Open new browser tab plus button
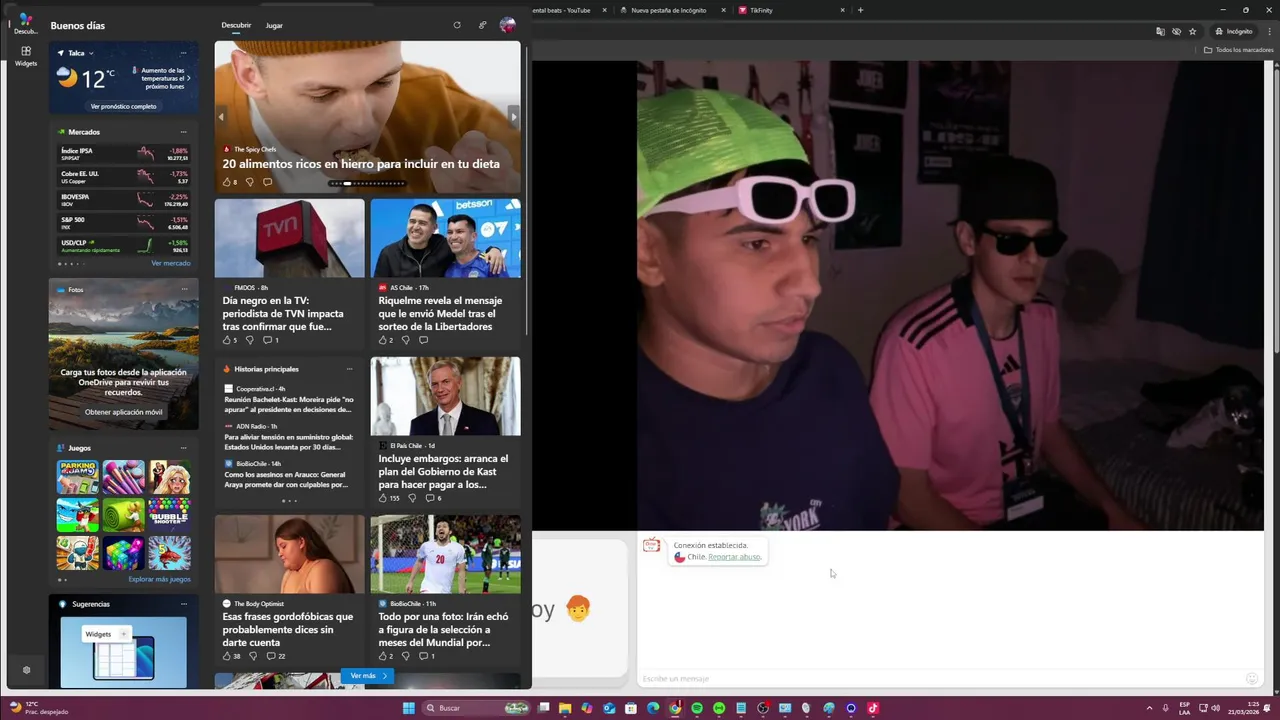Image resolution: width=1280 pixels, height=720 pixels. point(860,10)
